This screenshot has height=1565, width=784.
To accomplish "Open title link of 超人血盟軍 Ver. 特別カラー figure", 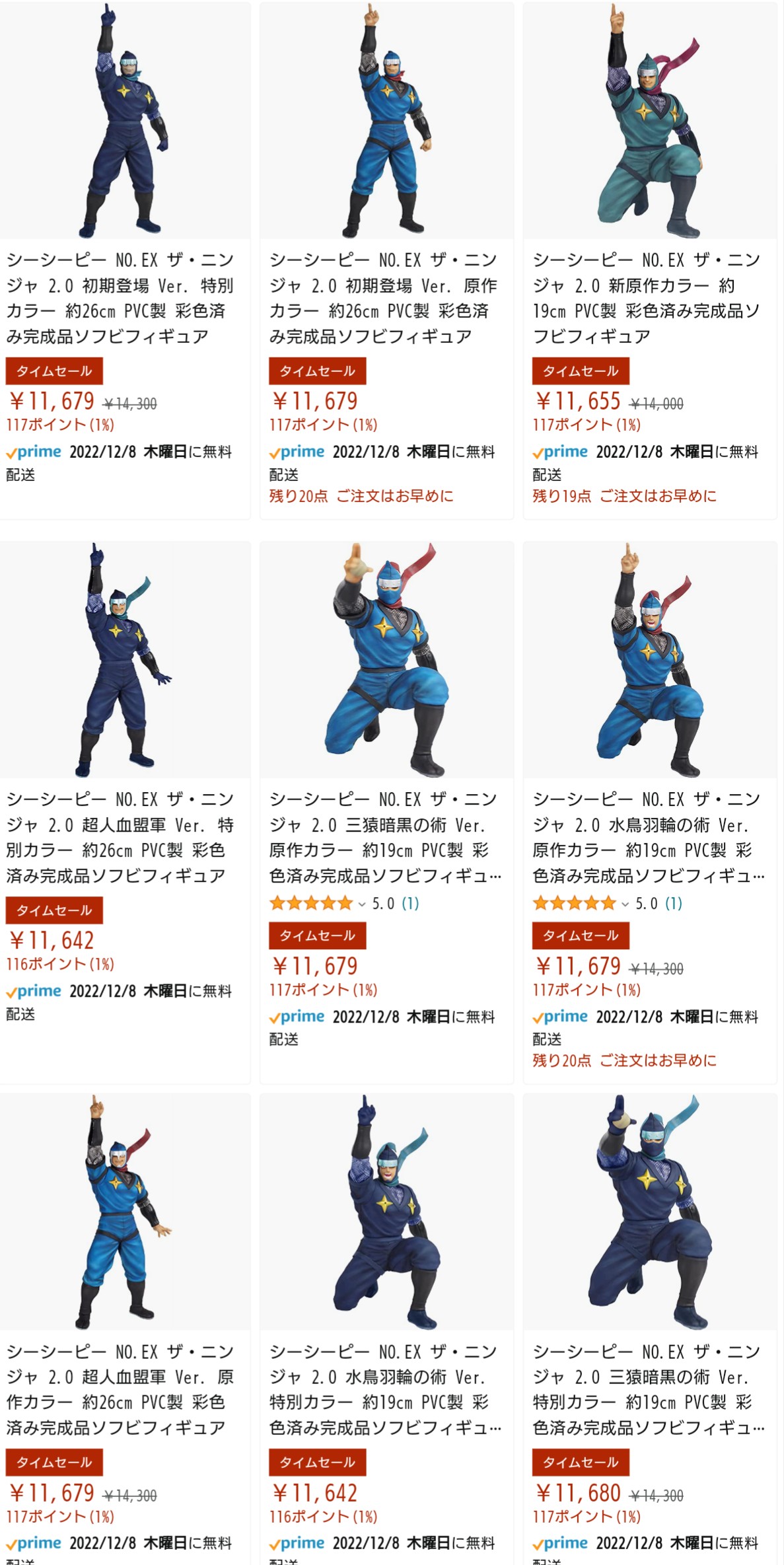I will (x=120, y=837).
